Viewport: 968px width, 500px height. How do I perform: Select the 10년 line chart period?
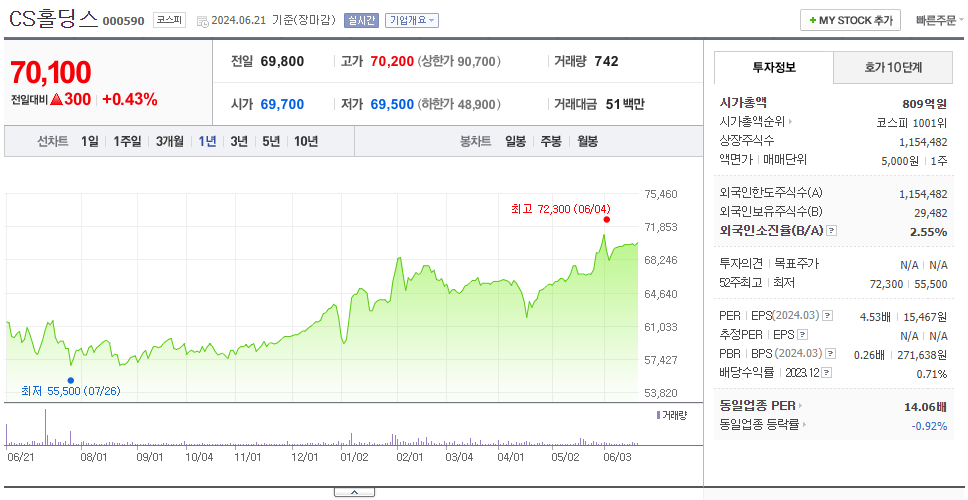[306, 141]
